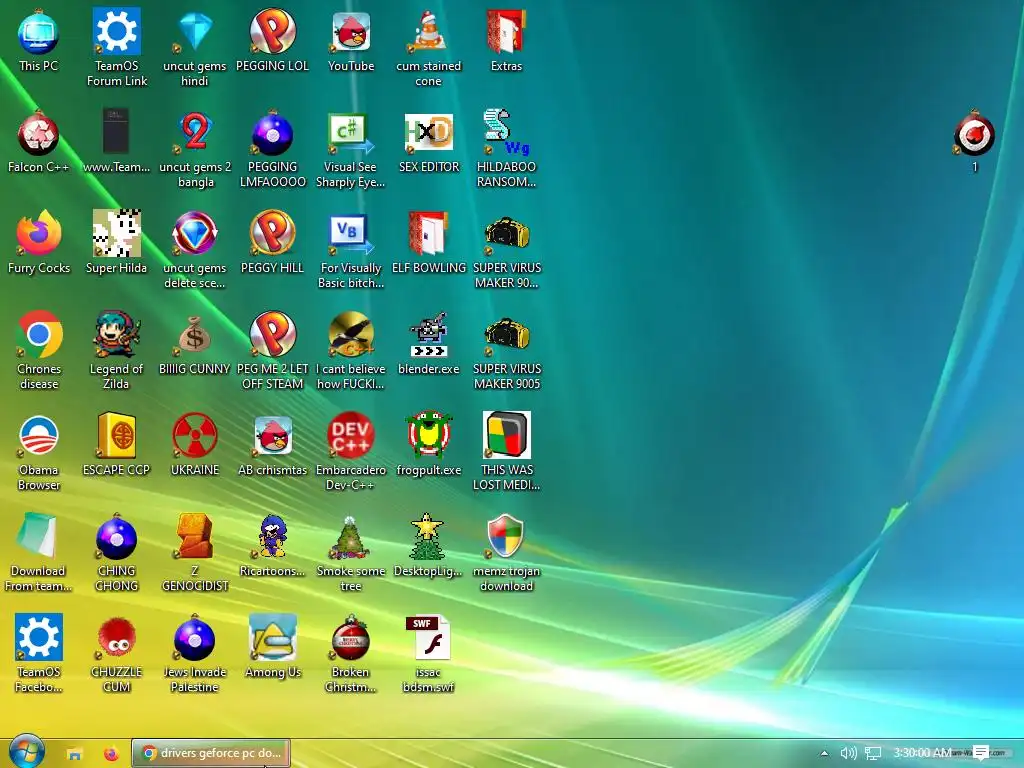Open SUPER VIRUS MAKER 90... bag icon
Screen dimensions: 1024x768
[506, 235]
